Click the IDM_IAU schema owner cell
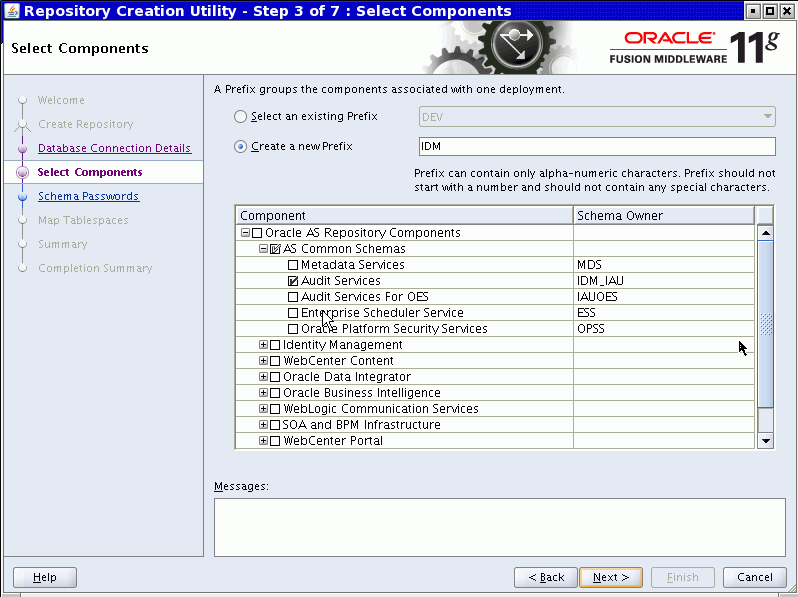The width and height of the screenshot is (798, 597). 664,281
